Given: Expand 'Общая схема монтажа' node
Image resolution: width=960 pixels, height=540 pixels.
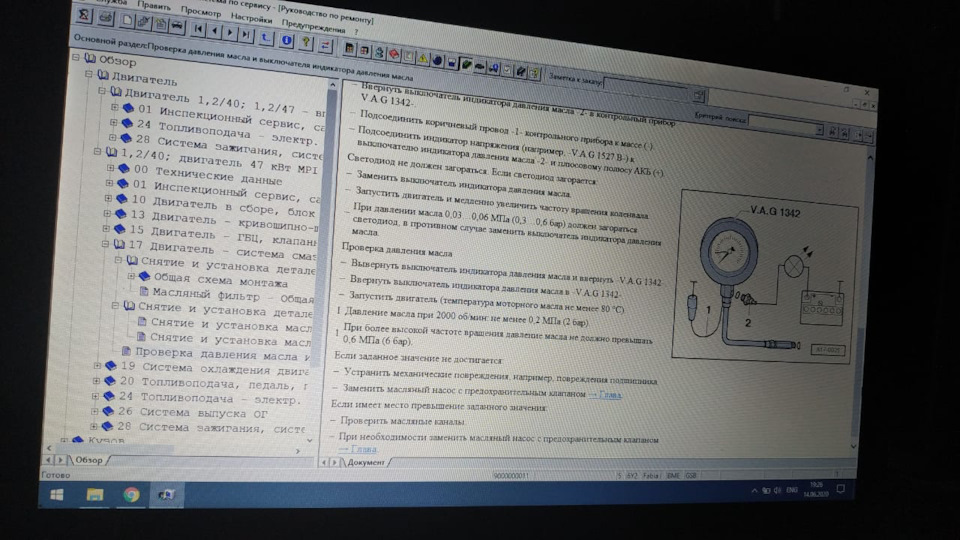Looking at the screenshot, I should click(131, 276).
